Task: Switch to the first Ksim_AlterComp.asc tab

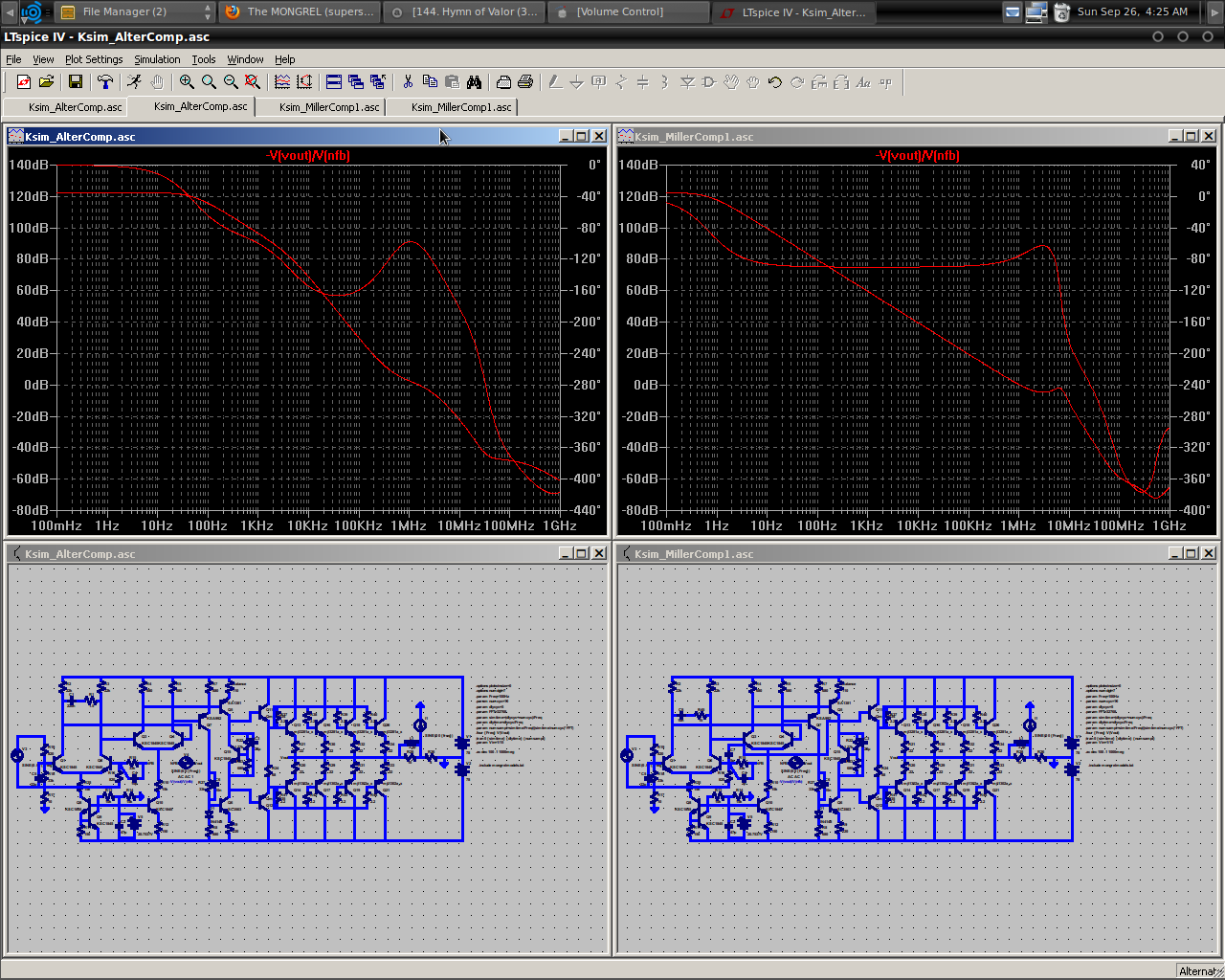Action: point(66,107)
